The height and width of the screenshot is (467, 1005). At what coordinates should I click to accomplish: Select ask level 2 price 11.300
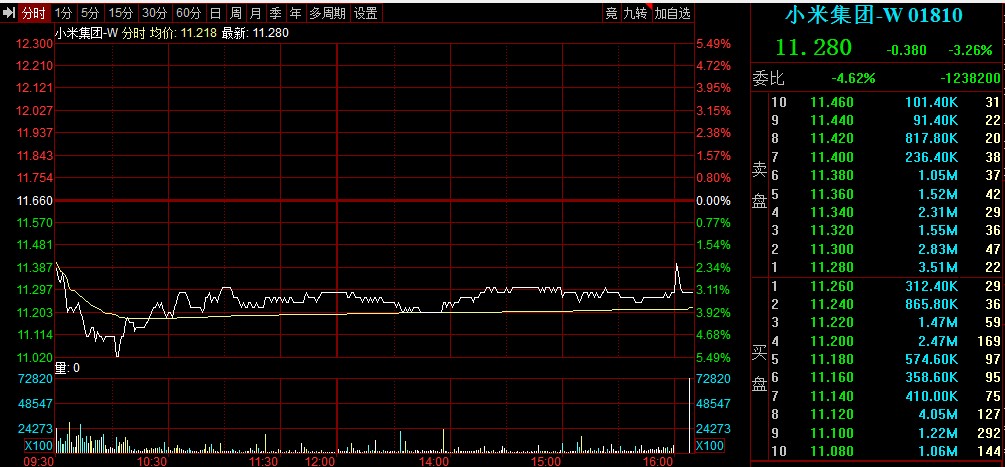831,249
